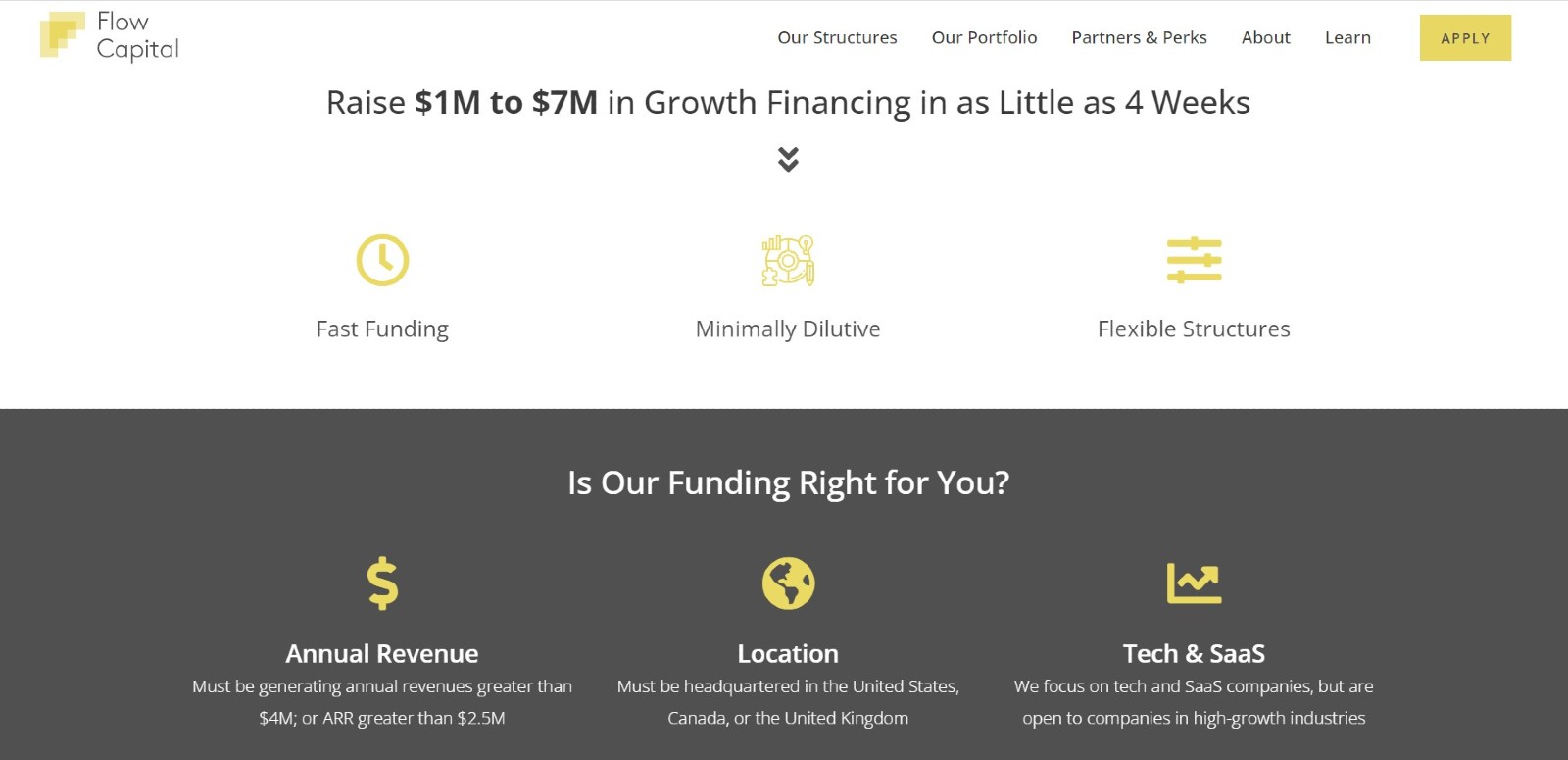Open the Our Structures menu
This screenshot has width=1568, height=760.
(x=837, y=37)
